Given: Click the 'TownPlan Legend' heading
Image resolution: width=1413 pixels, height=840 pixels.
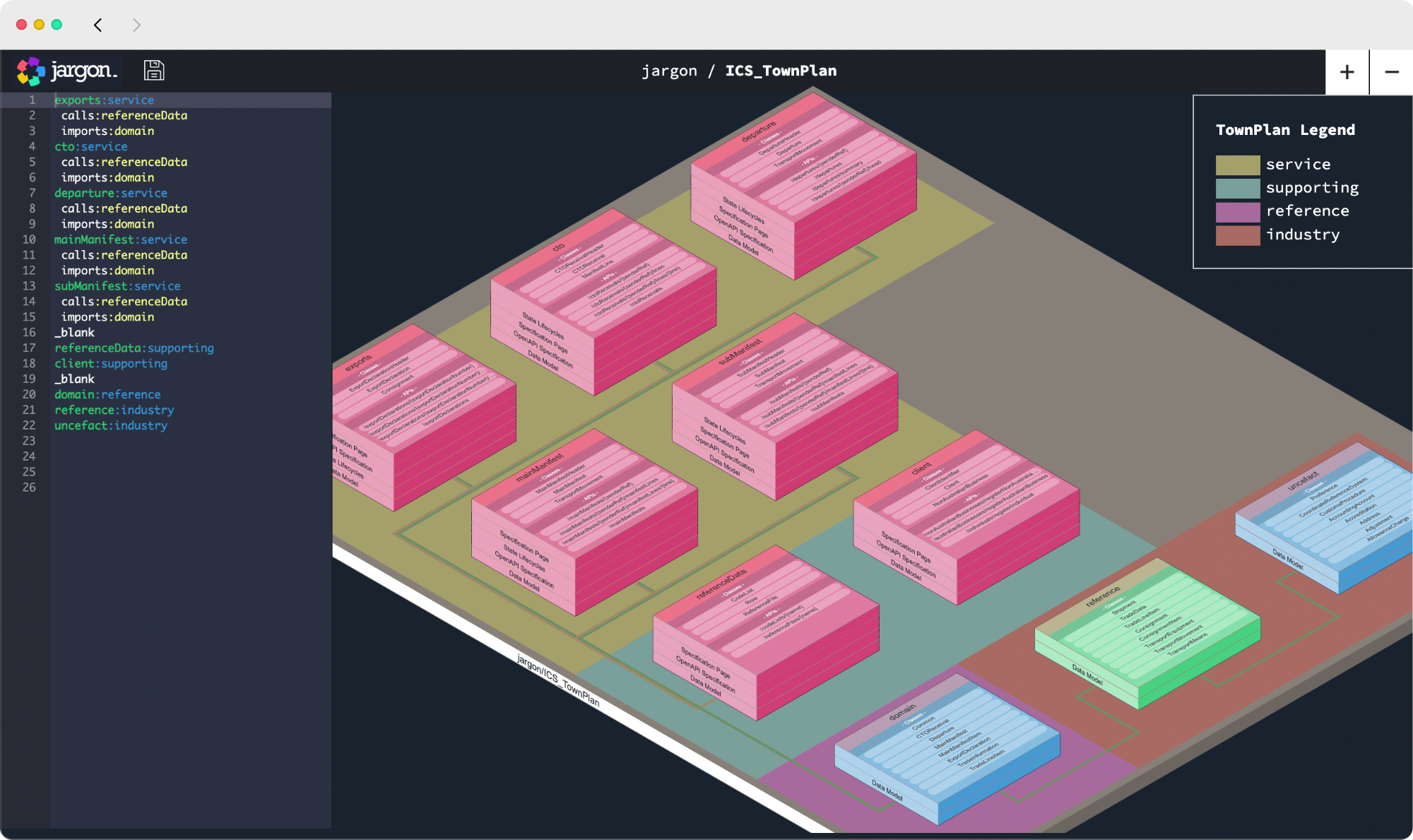Looking at the screenshot, I should tap(1286, 130).
